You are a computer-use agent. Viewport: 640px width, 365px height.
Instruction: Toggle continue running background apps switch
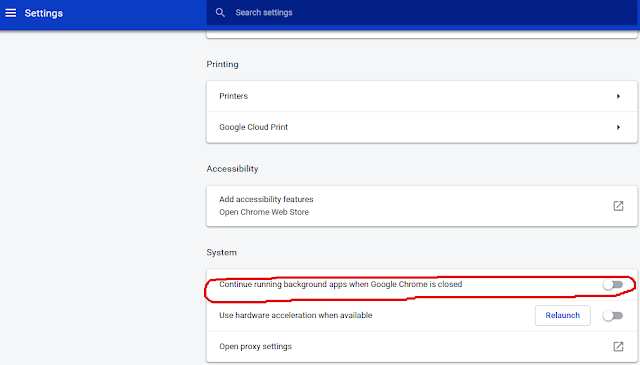(x=613, y=285)
